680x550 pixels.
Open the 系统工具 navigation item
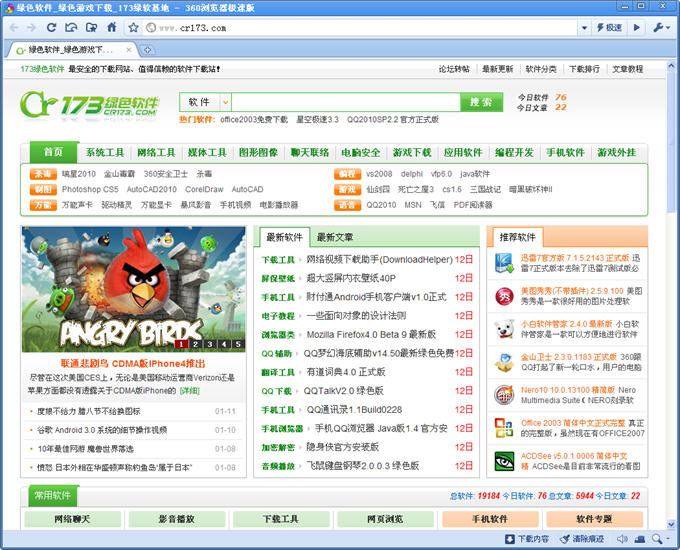pyautogui.click(x=105, y=153)
